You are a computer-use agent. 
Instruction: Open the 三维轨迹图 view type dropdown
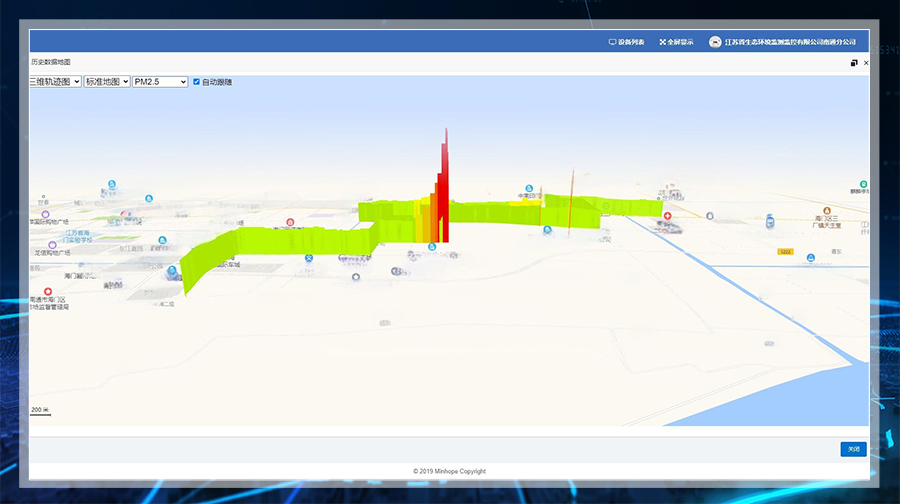(55, 82)
